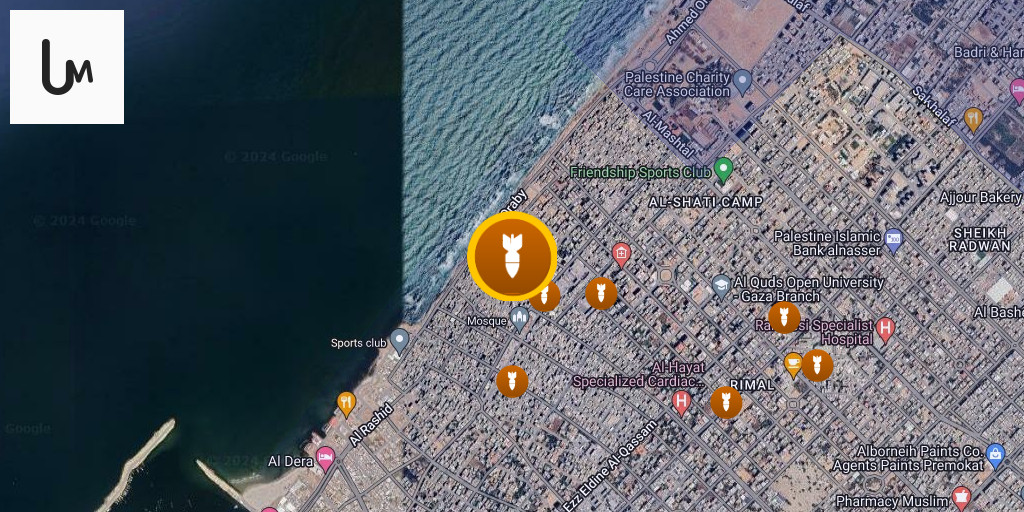Click the bomb marker beside the Rimal label
The image size is (1024, 512).
726,402
